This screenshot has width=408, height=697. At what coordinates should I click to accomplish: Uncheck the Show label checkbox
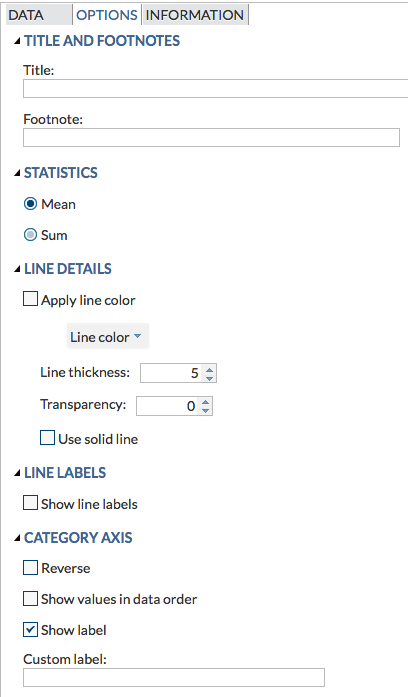coord(30,629)
